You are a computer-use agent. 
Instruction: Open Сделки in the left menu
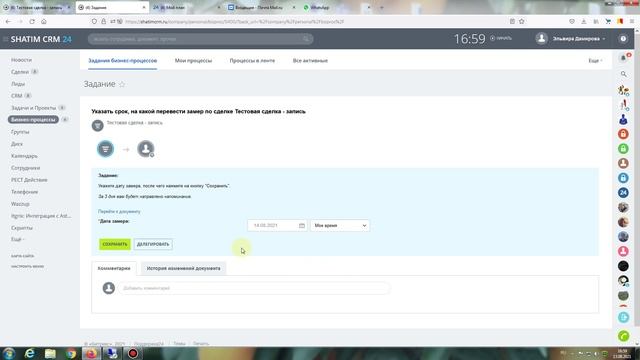pyautogui.click(x=20, y=72)
